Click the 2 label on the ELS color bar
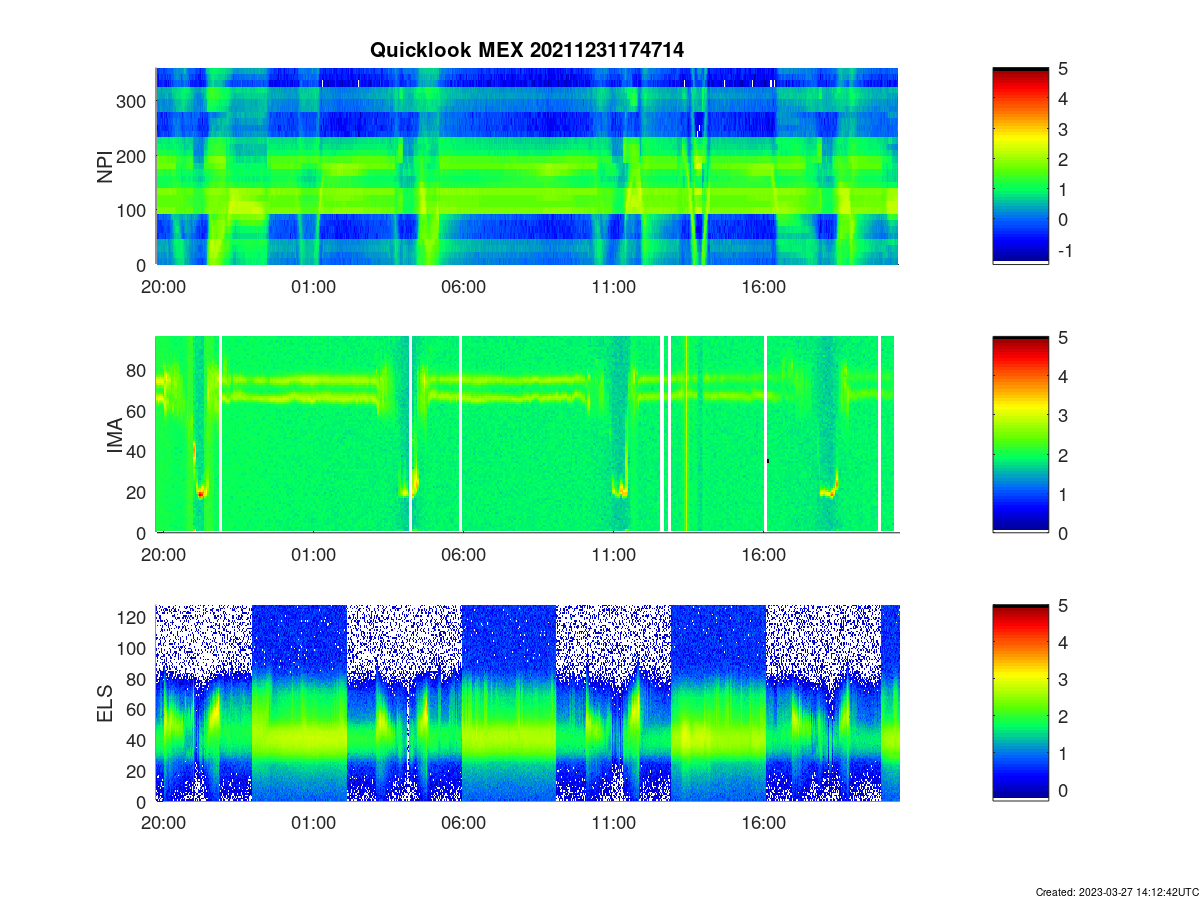The height and width of the screenshot is (900, 1200). 1064,716
